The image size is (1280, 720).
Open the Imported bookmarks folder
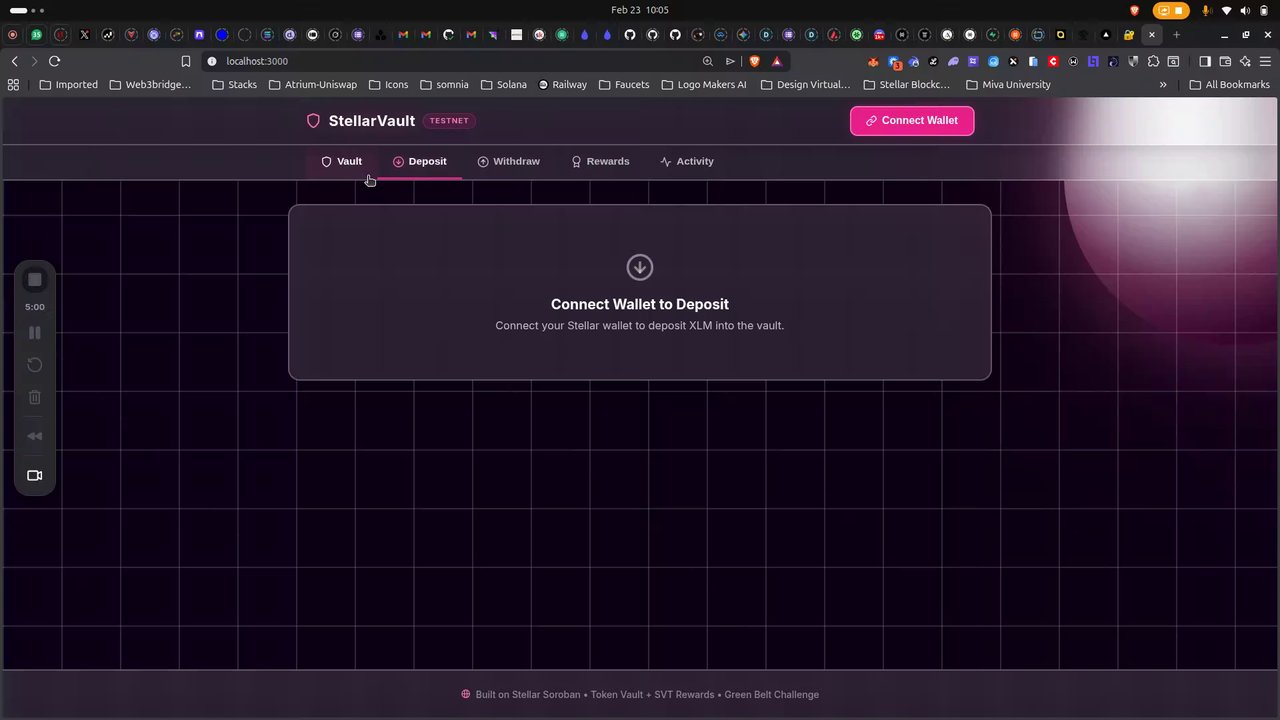tap(68, 85)
